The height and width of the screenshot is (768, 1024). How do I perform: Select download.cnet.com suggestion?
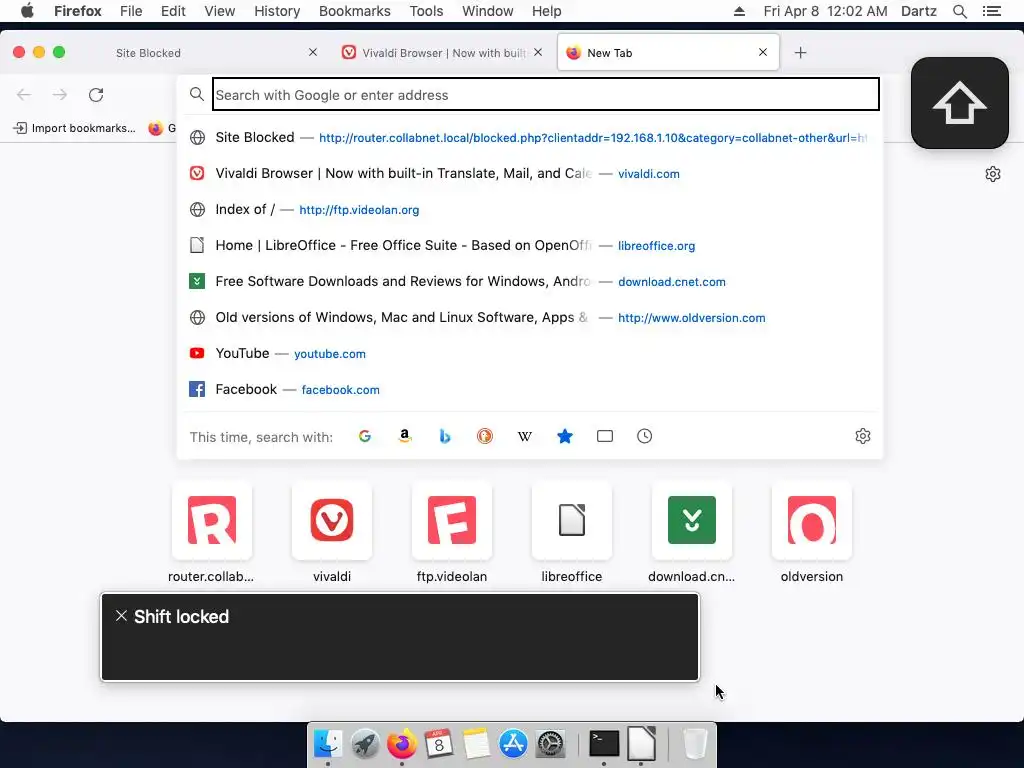point(529,281)
